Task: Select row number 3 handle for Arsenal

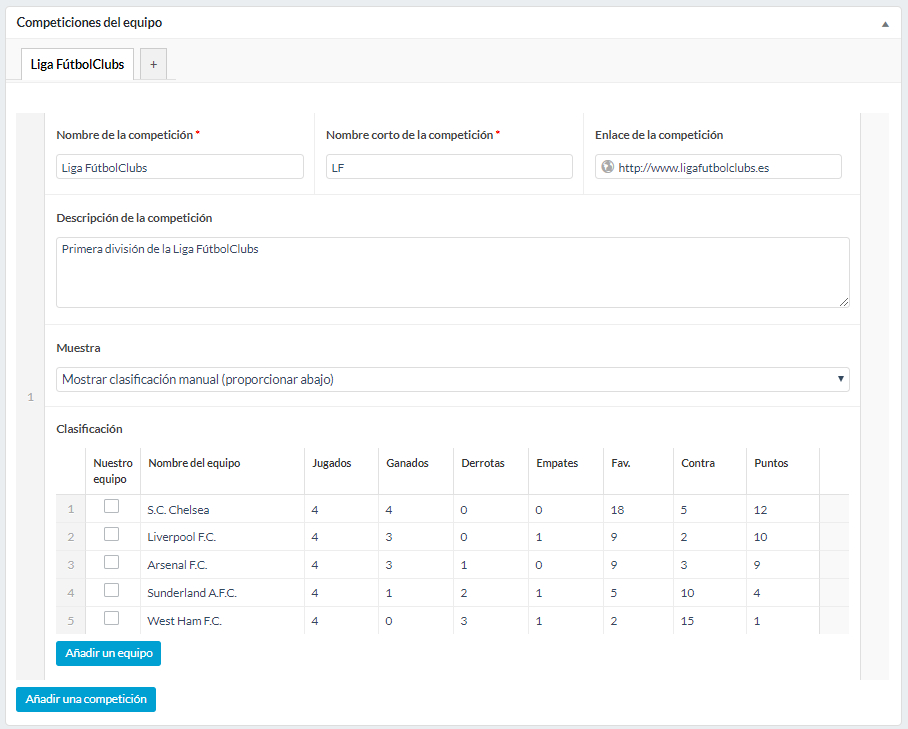Action: [x=71, y=565]
